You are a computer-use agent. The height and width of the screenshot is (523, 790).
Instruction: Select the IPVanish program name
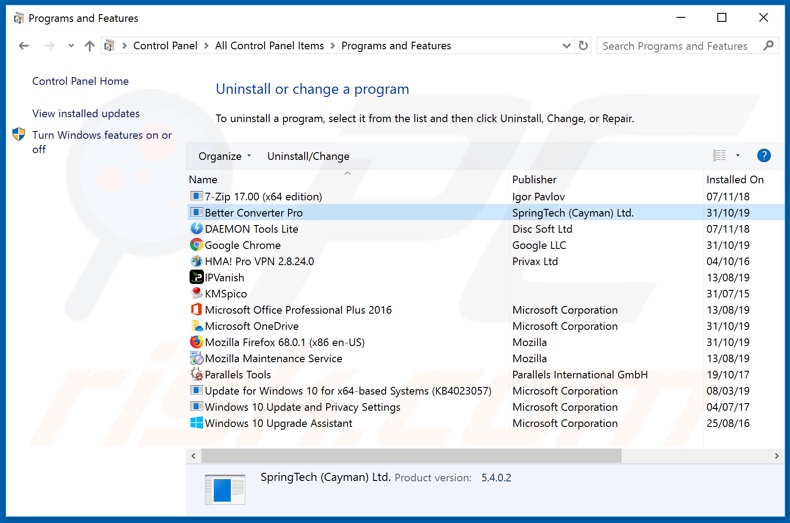[224, 278]
